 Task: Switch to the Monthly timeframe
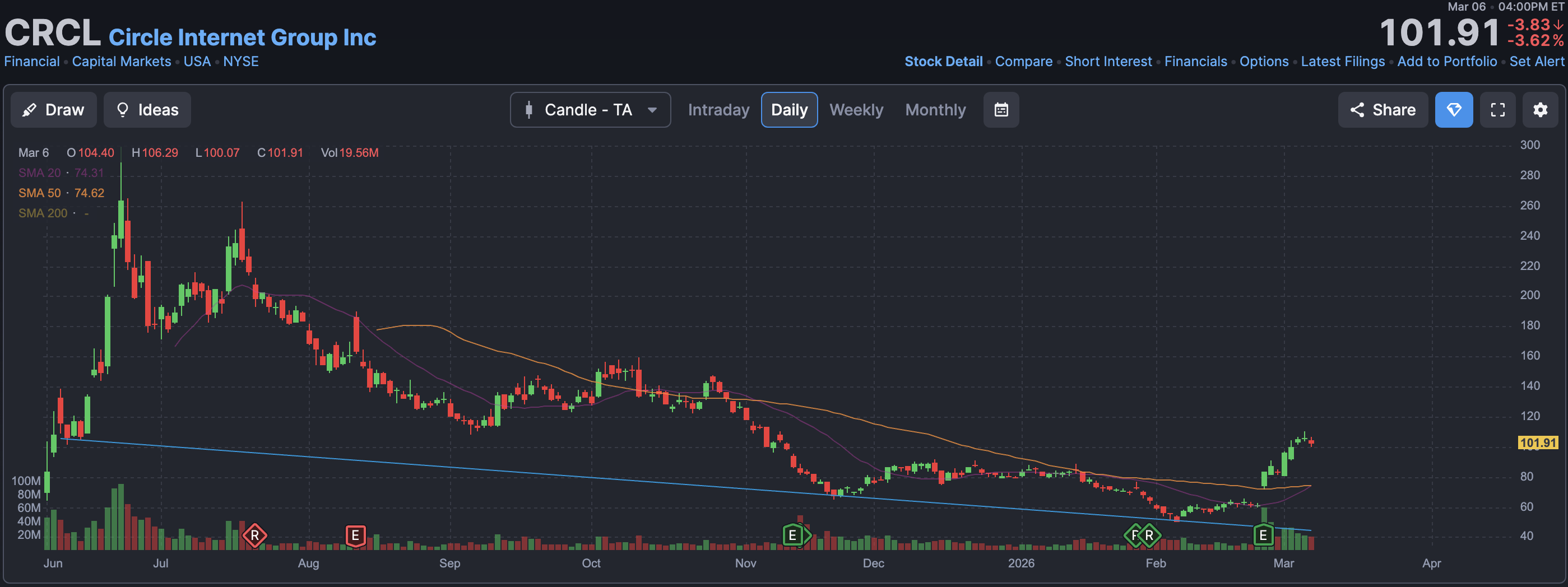(935, 109)
